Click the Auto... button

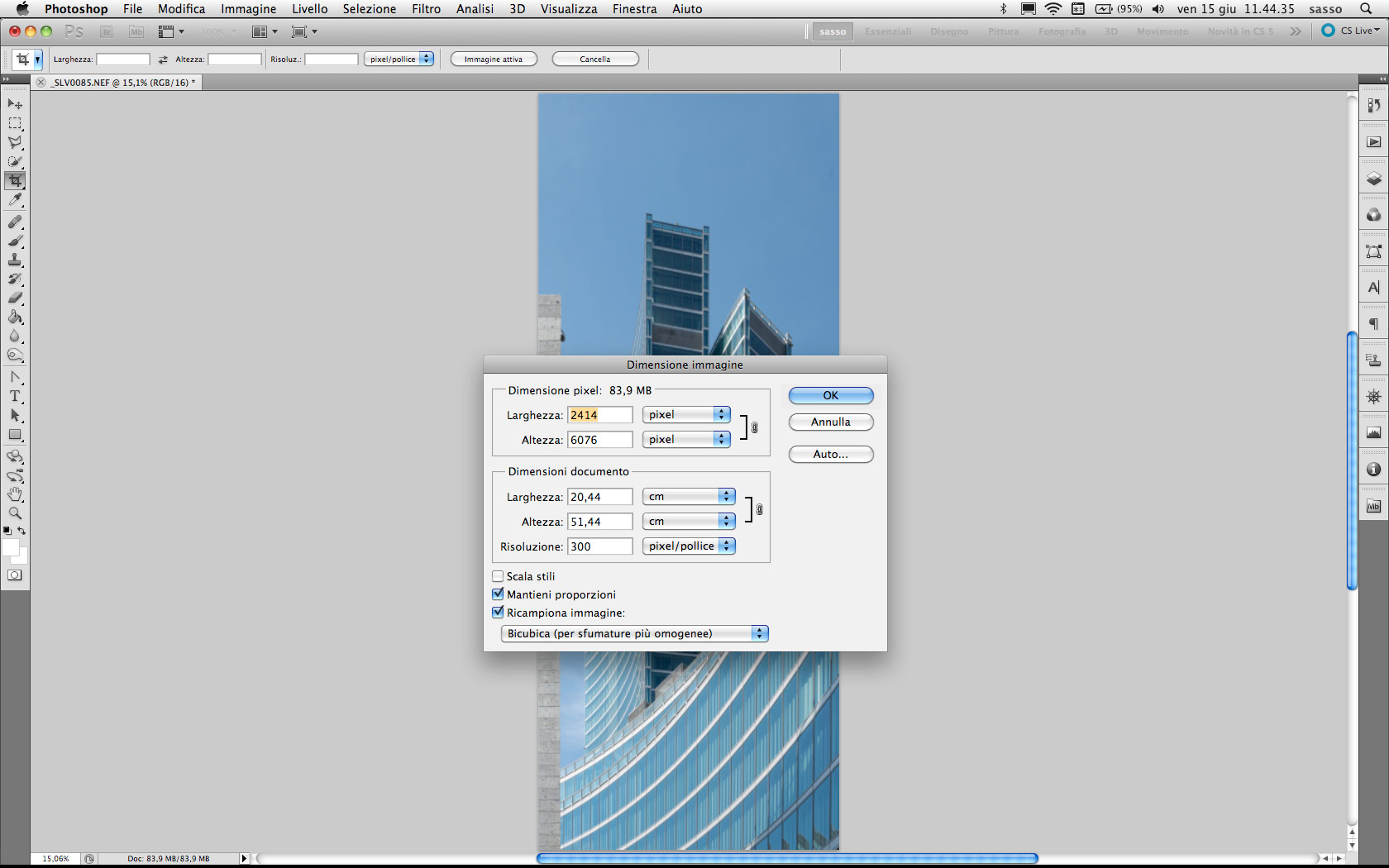pos(831,454)
